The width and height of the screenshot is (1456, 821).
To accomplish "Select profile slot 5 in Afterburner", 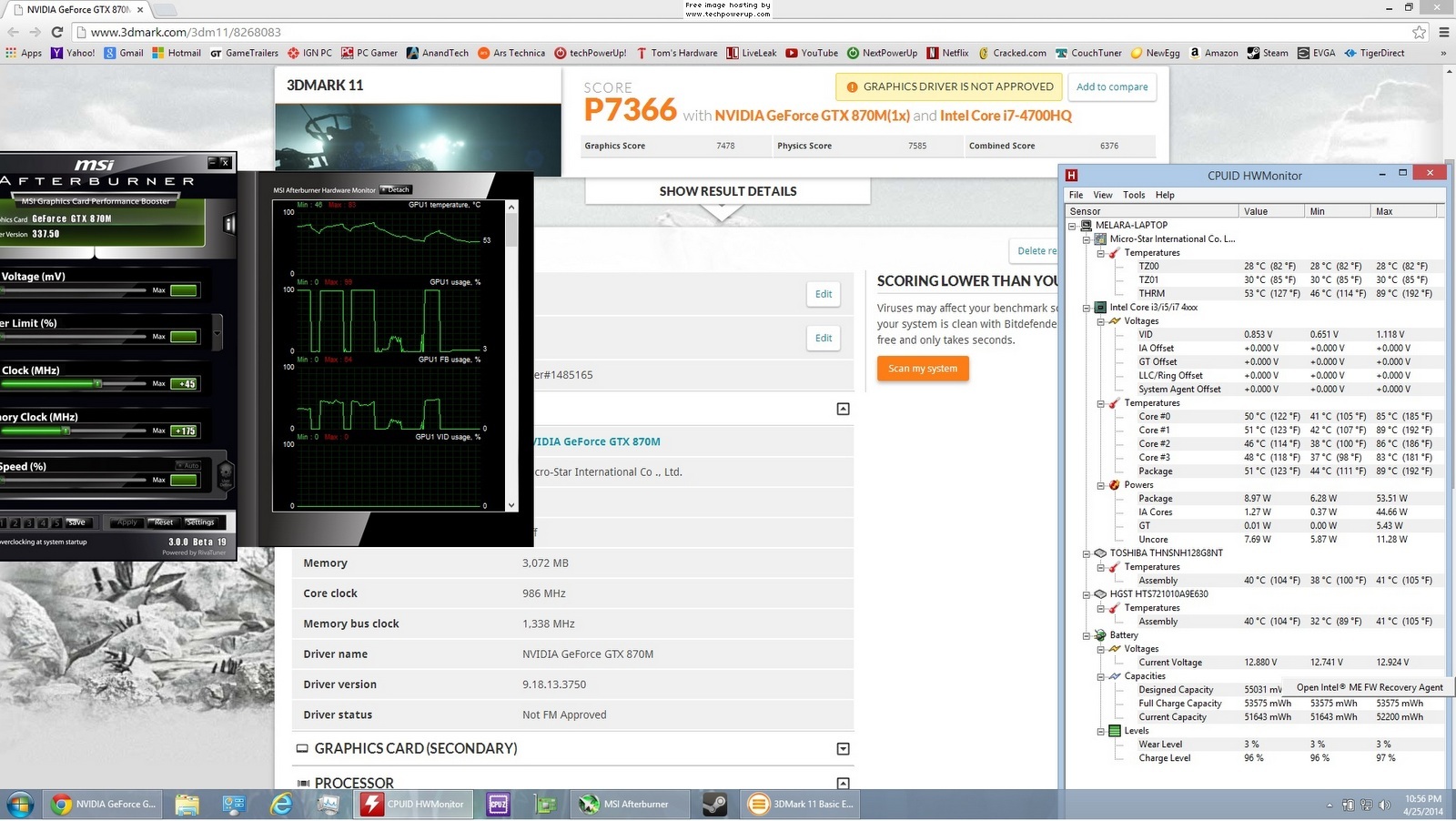I will (56, 522).
